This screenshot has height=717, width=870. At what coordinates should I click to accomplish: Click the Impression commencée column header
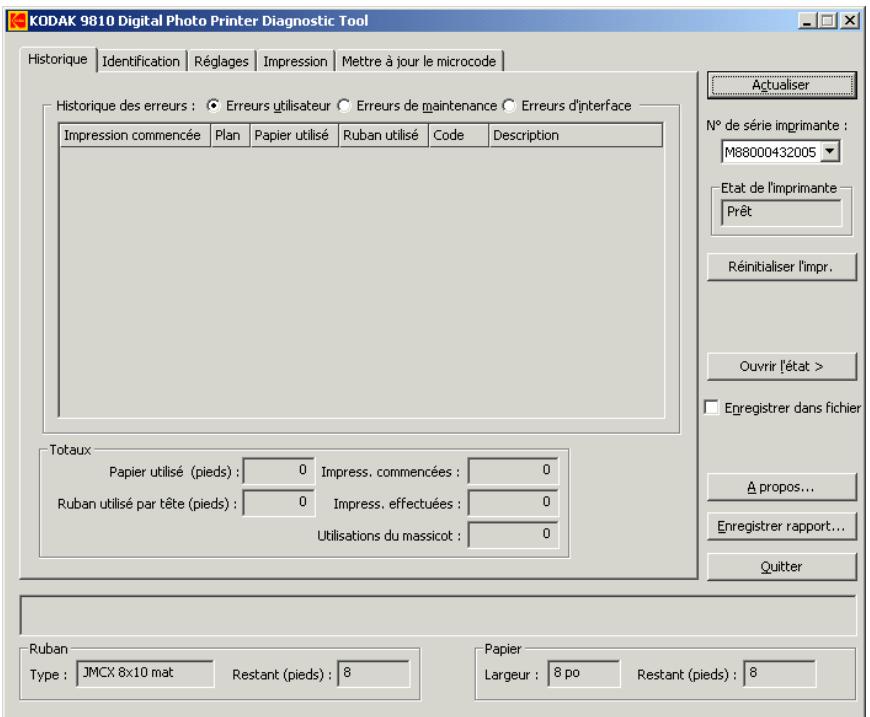134,135
